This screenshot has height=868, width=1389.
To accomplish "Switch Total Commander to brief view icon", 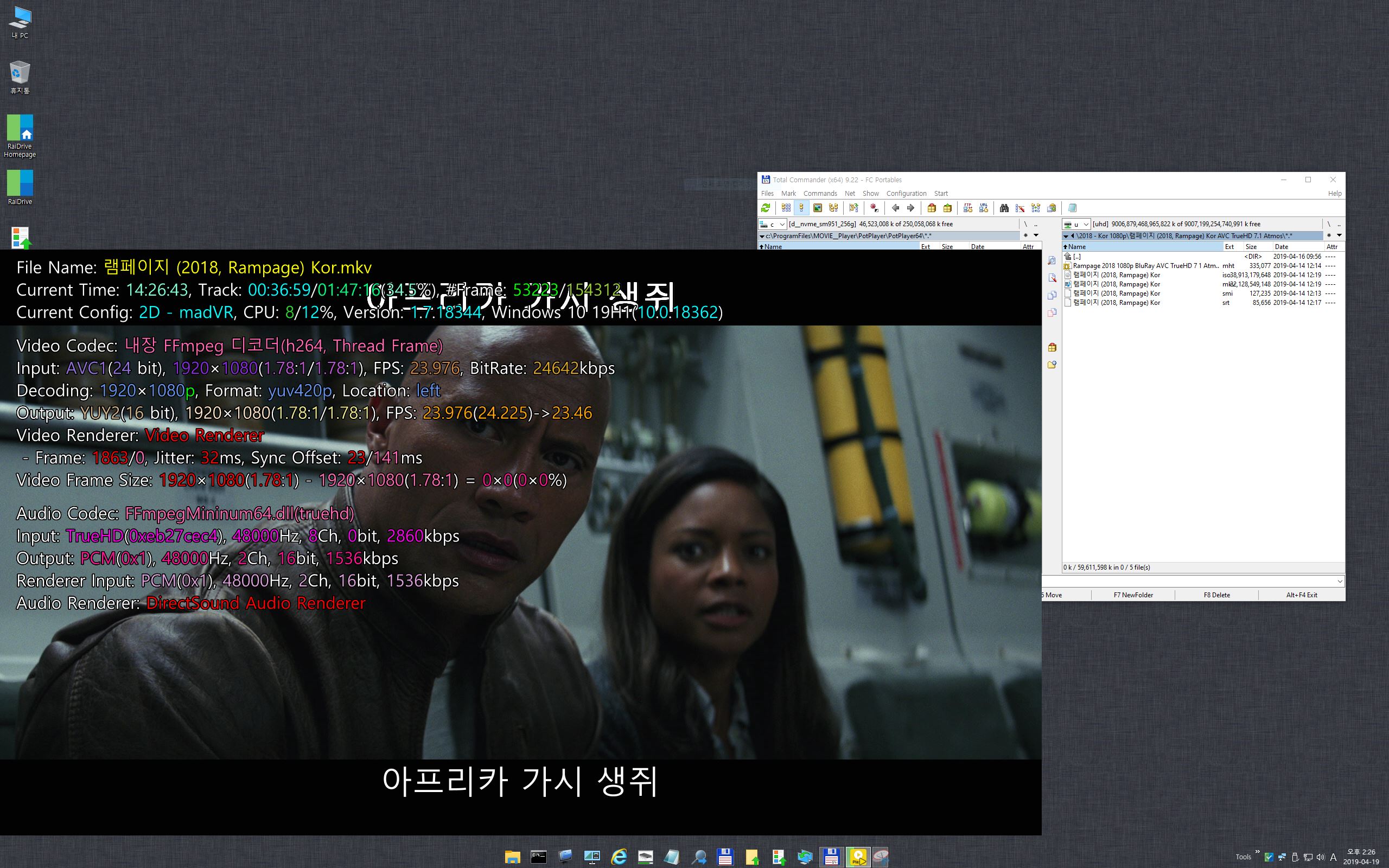I will [786, 208].
